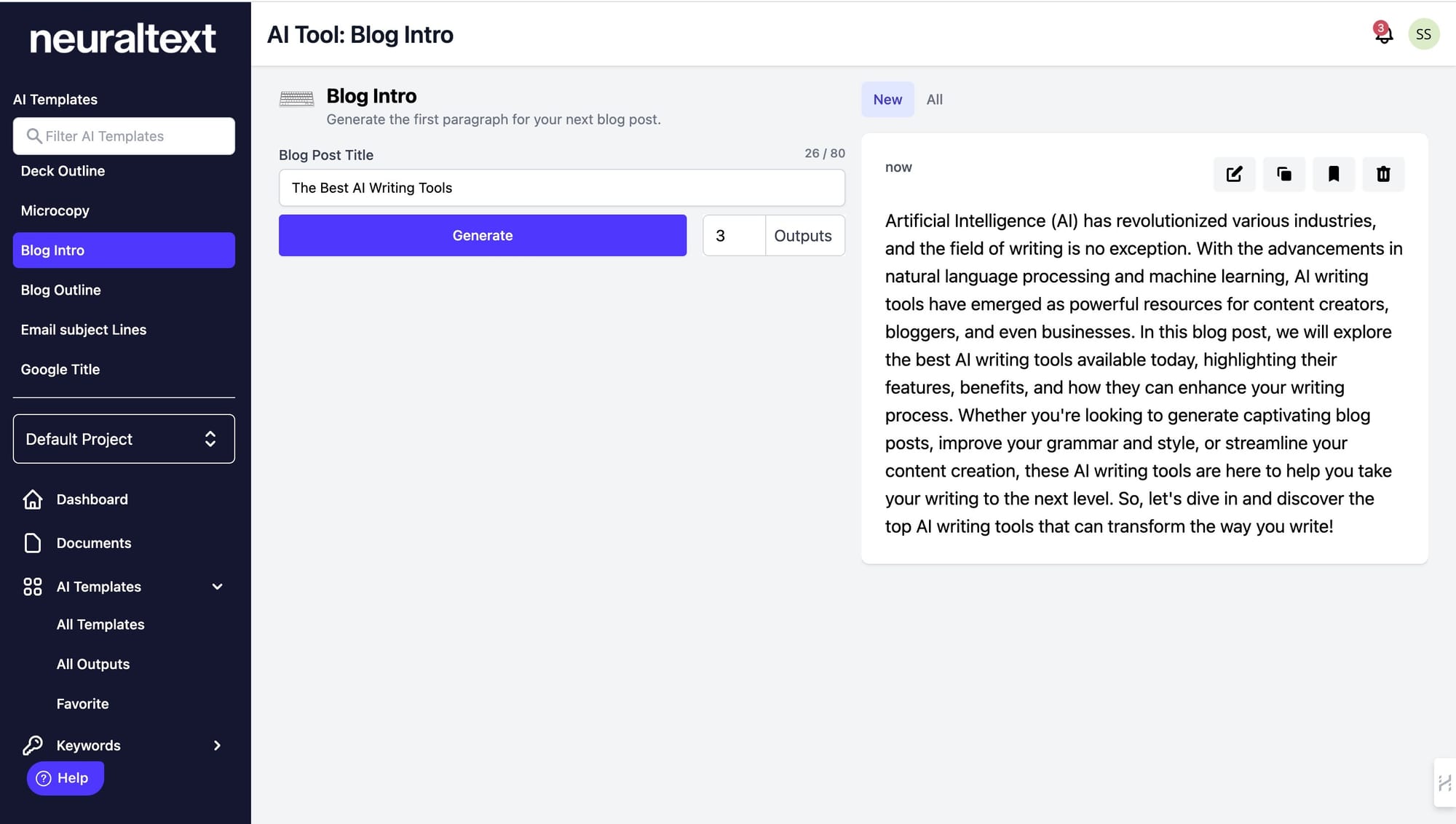Screen dimensions: 1456x824
Task: Click Filter AI Templates search box
Action: (124, 135)
